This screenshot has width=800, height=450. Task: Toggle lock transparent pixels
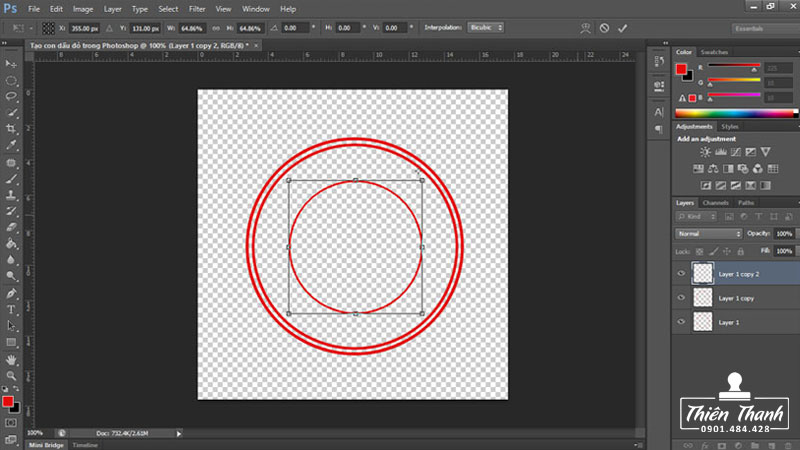click(x=699, y=252)
